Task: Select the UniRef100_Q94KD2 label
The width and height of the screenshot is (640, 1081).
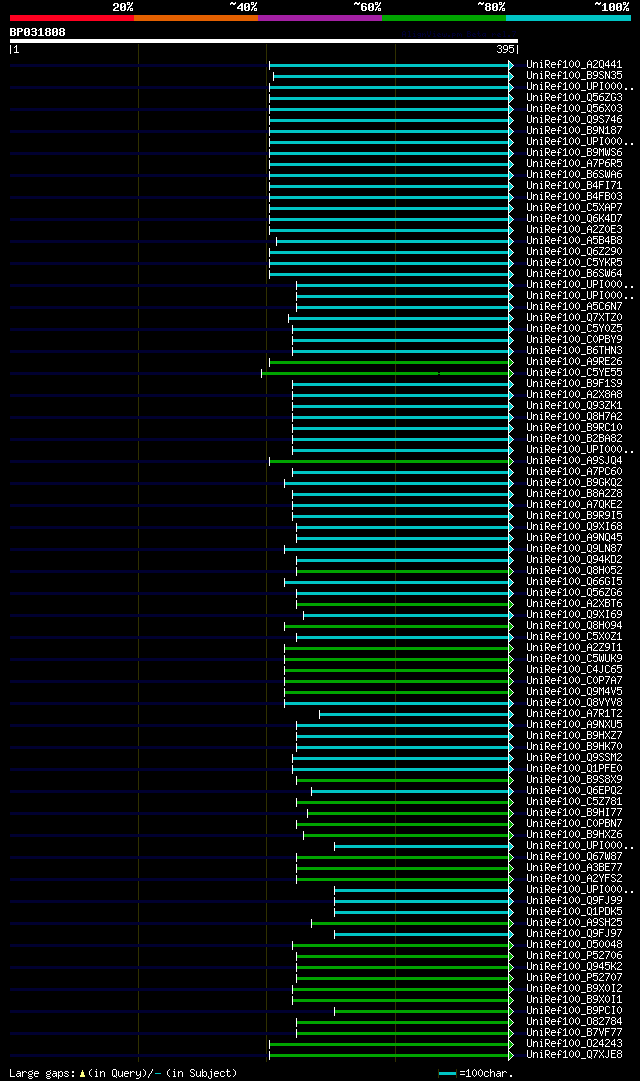Action: tap(574, 560)
